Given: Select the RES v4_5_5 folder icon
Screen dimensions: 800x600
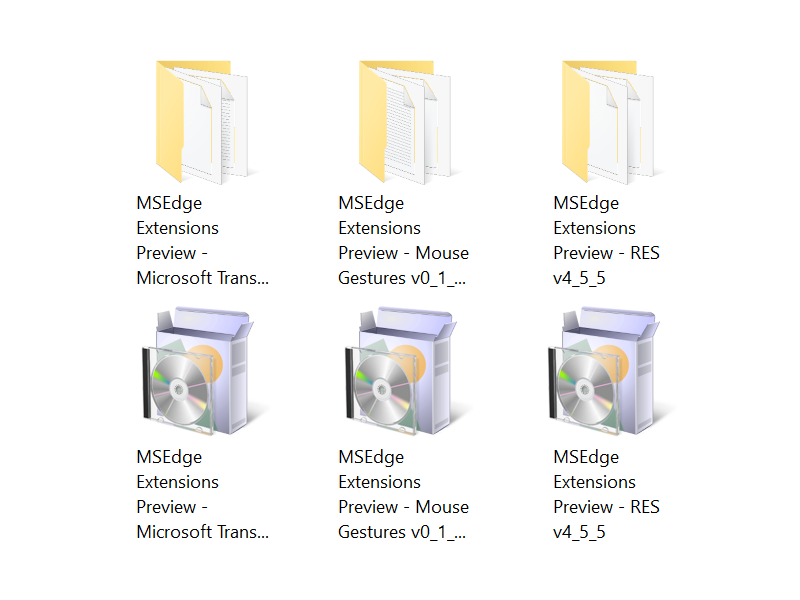Looking at the screenshot, I should click(608, 122).
